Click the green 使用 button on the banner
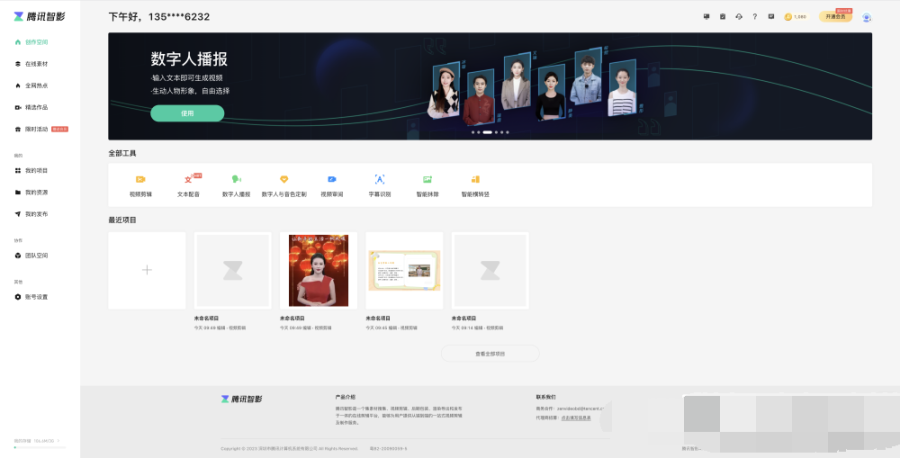900x458 pixels. click(x=187, y=113)
